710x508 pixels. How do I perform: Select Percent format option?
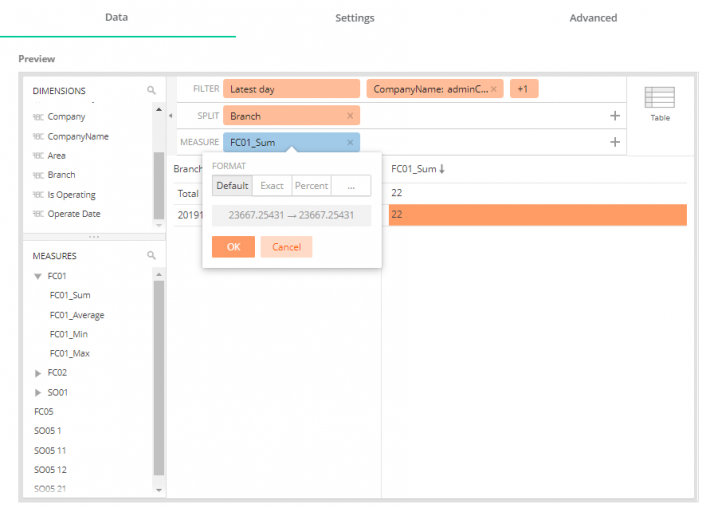[x=311, y=186]
